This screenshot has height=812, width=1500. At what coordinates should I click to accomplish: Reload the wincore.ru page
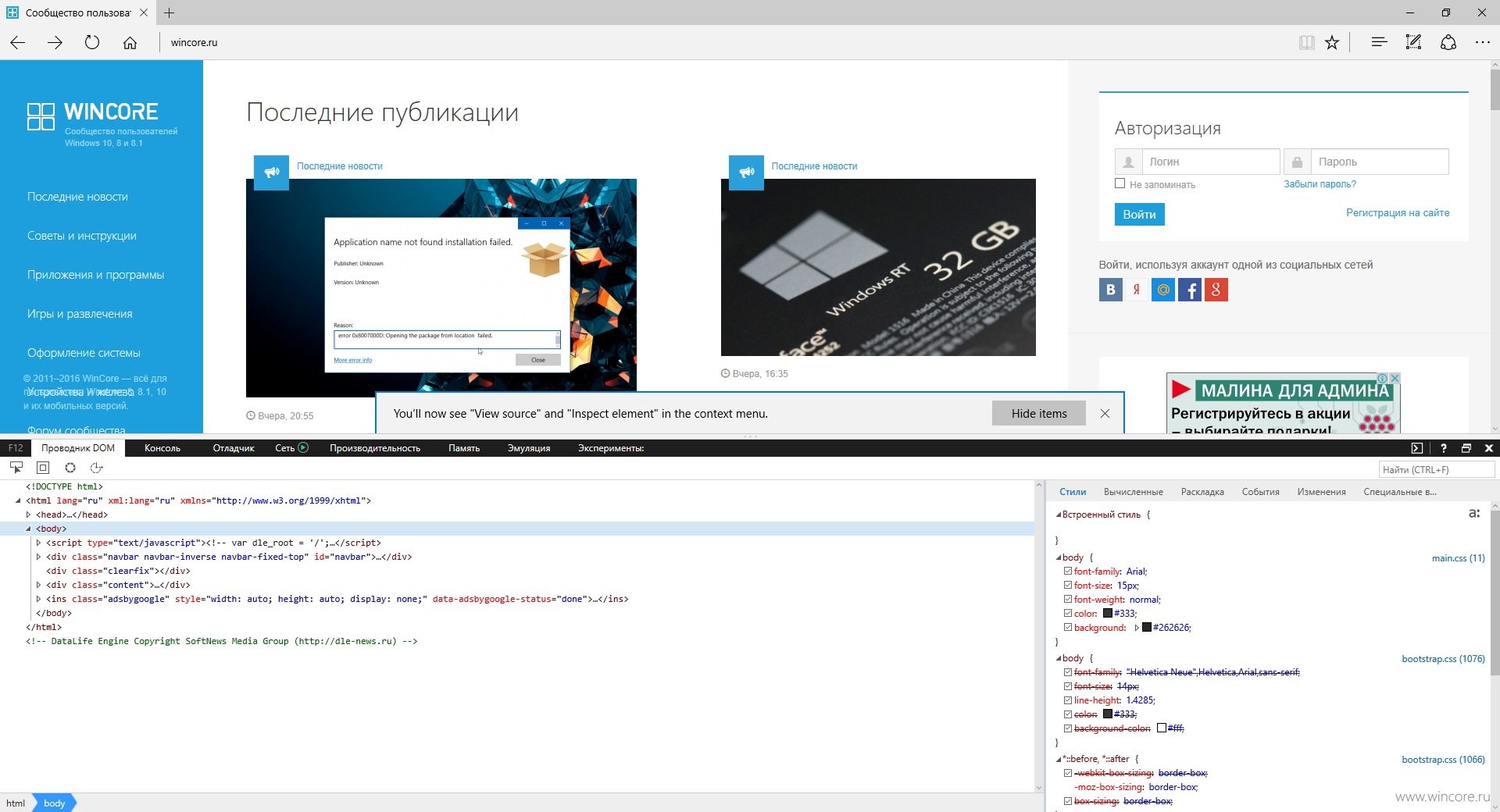tap(92, 43)
